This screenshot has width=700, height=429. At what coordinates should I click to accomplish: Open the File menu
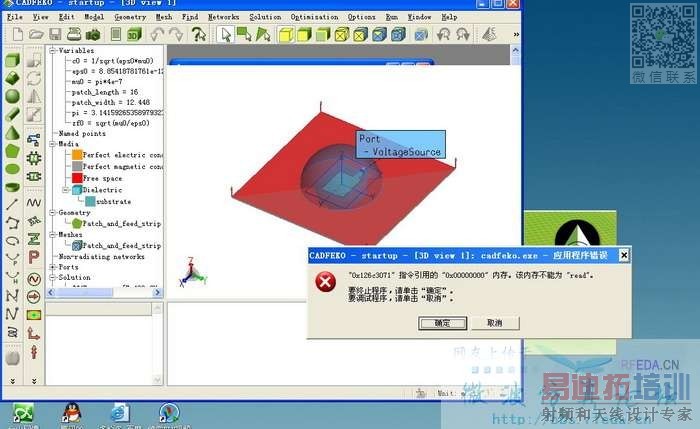[x=15, y=17]
